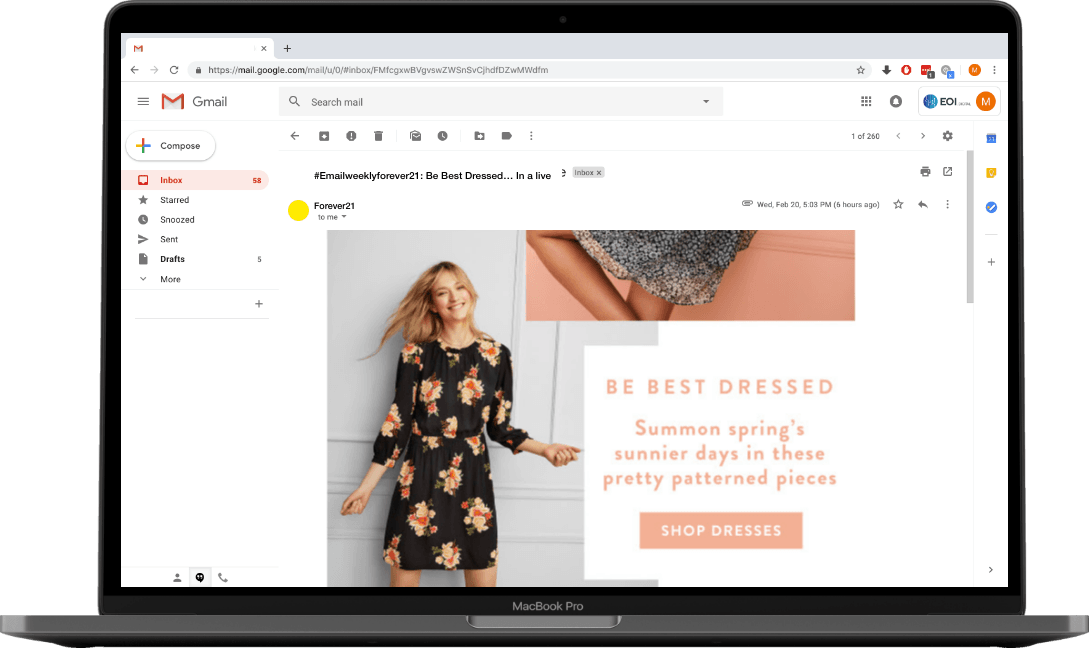Viewport: 1089px width, 648px height.
Task: Star the Forever21 message
Action: (898, 204)
